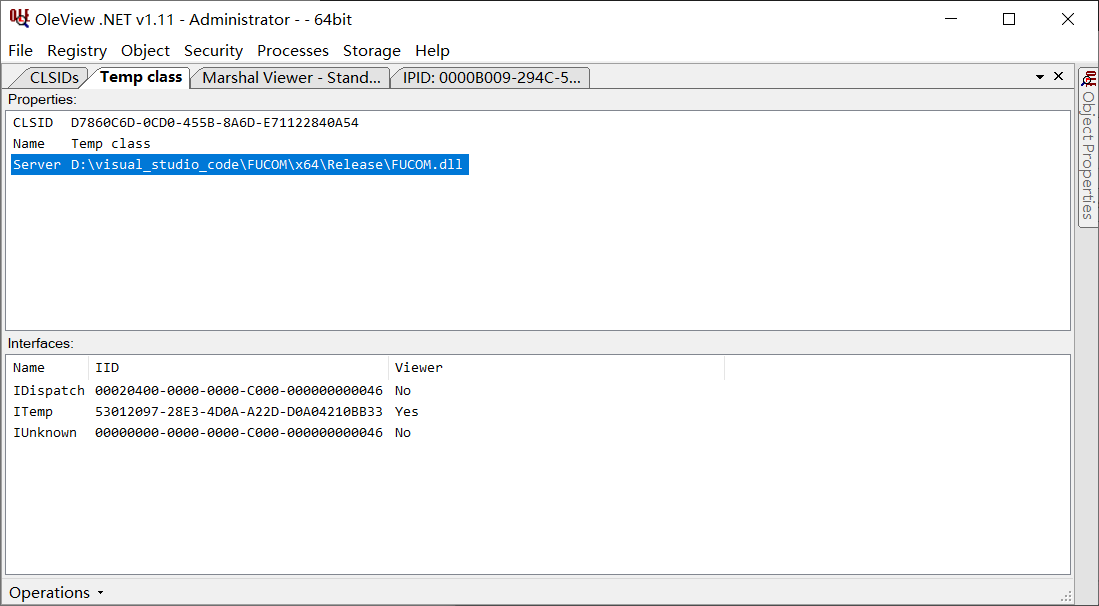Screen dimensions: 1099x606
Task: Open the File menu
Action: pyautogui.click(x=20, y=50)
